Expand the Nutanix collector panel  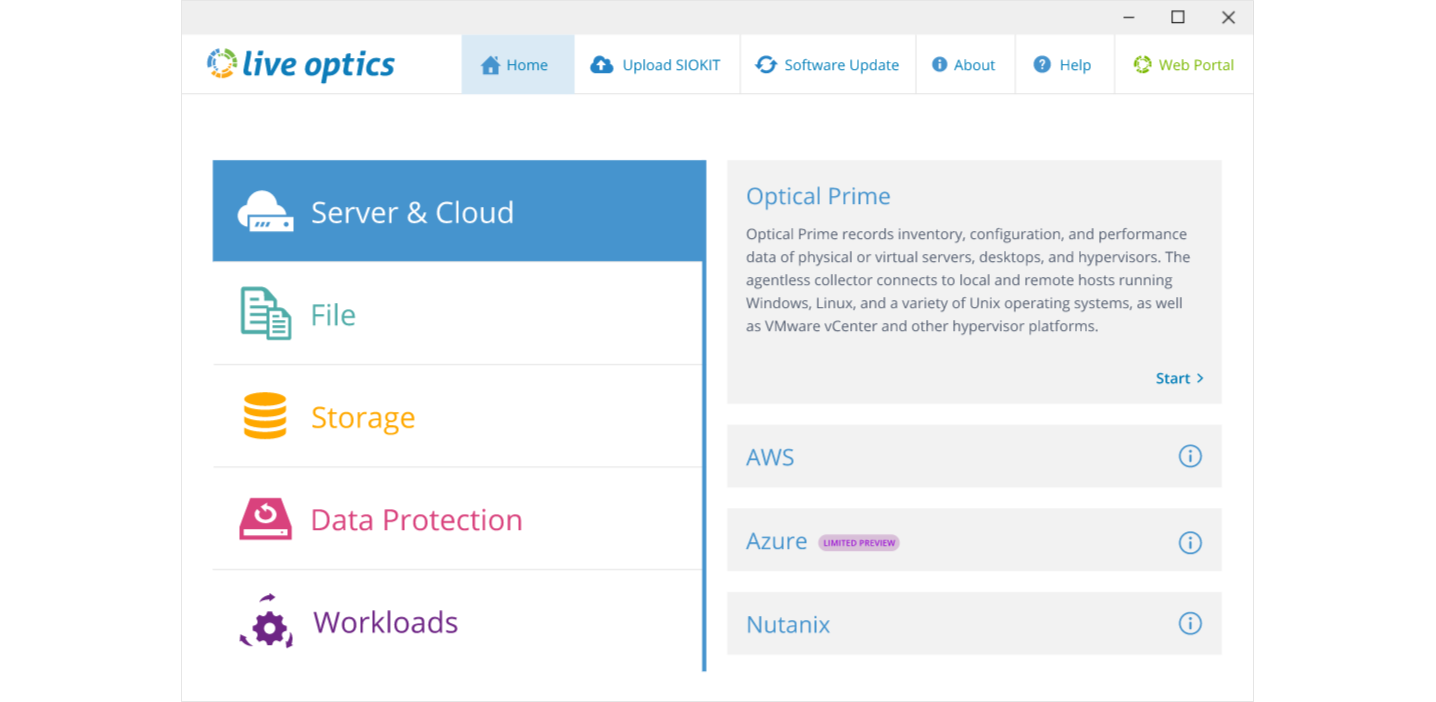[x=974, y=624]
